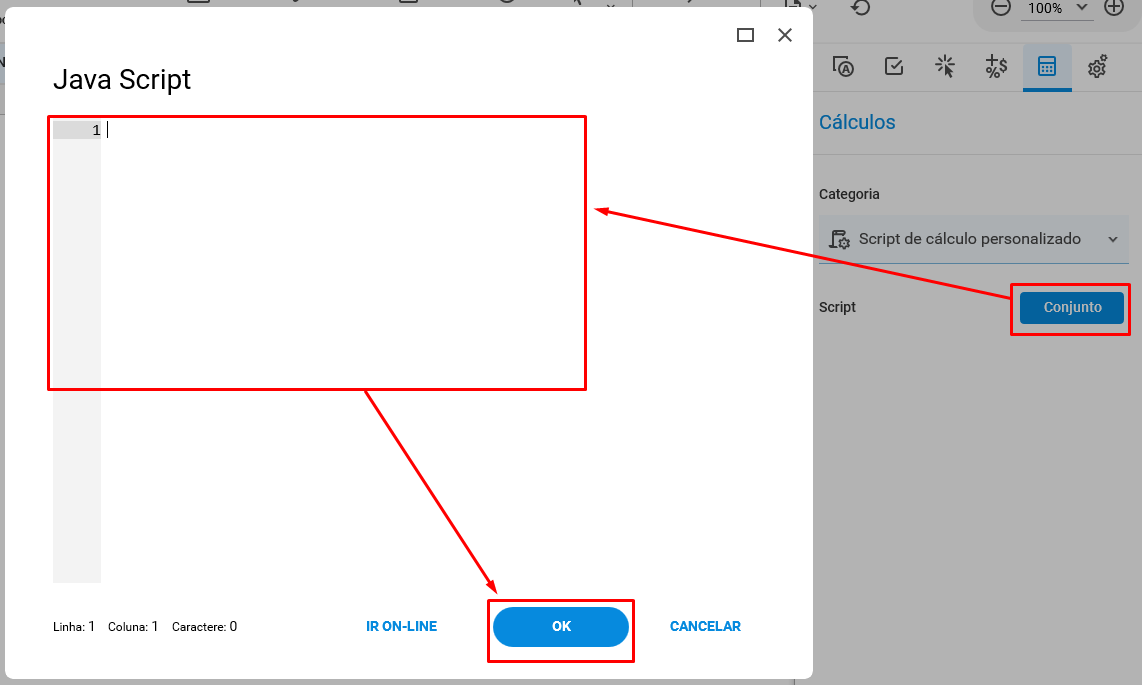This screenshot has width=1142, height=685.
Task: Open the settings gear properties tab
Action: 1098,66
